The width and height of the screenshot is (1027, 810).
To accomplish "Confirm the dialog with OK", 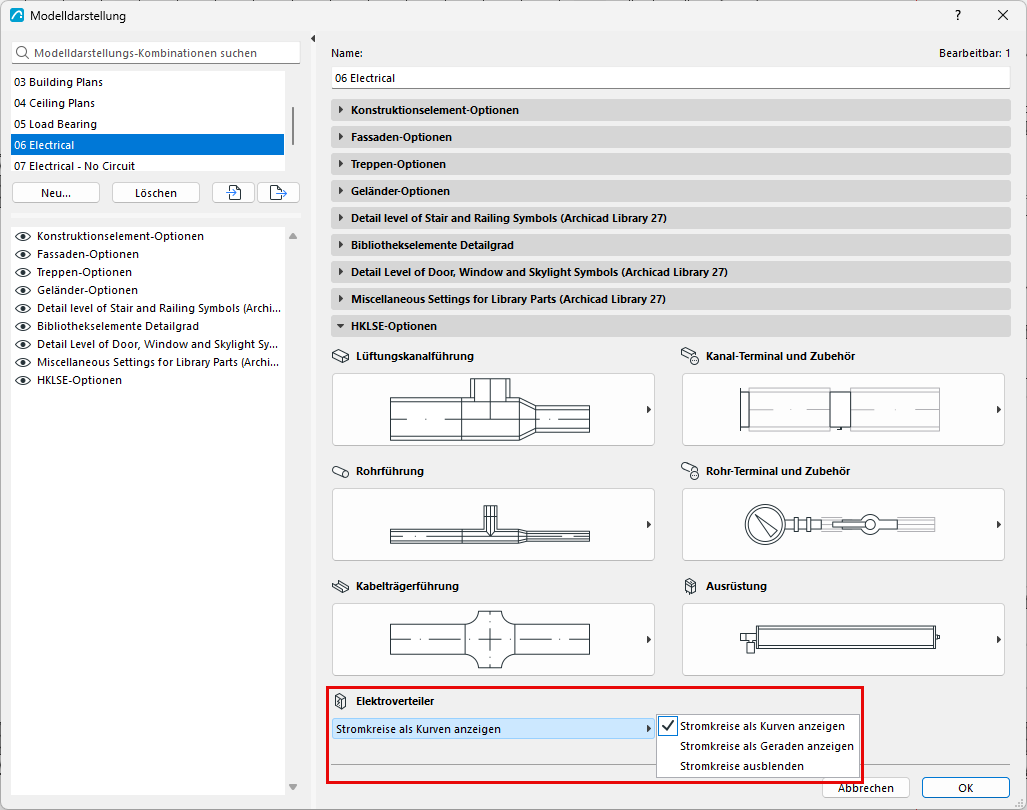I will pyautogui.click(x=965, y=788).
